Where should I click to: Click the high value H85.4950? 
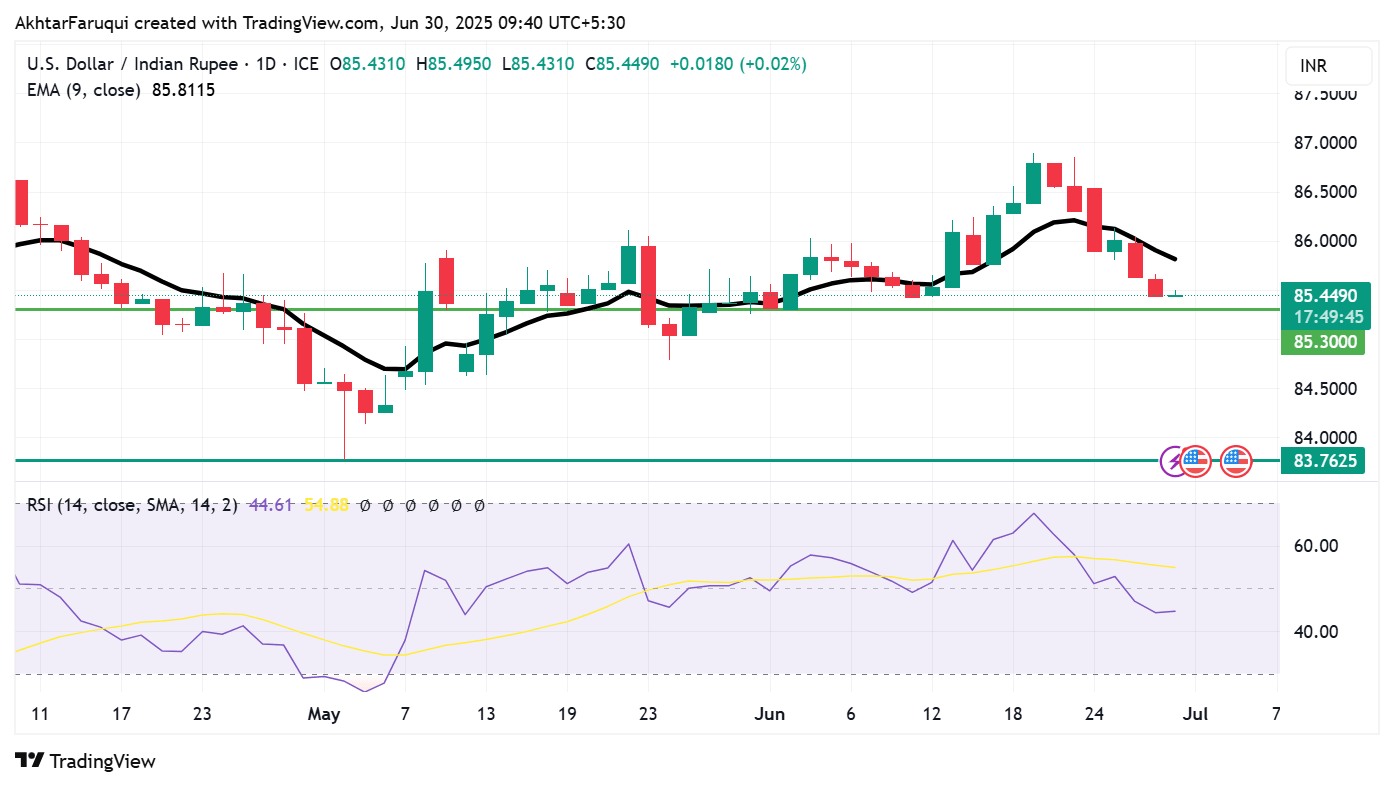click(x=453, y=64)
